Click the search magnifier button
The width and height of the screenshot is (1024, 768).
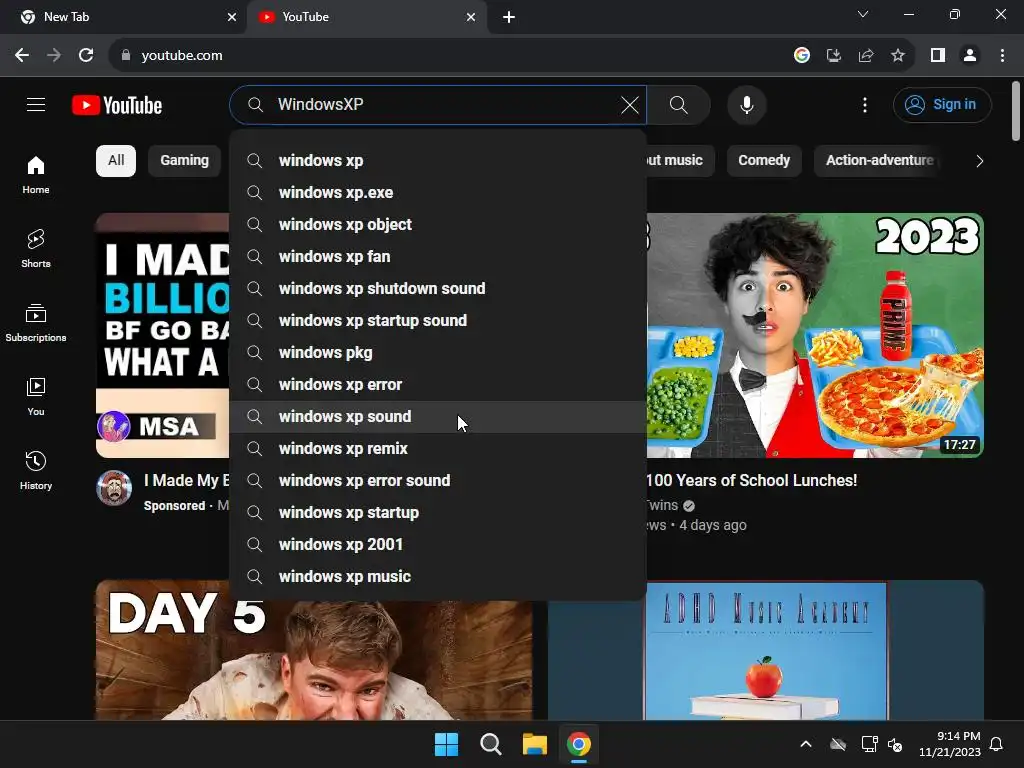[x=679, y=104]
